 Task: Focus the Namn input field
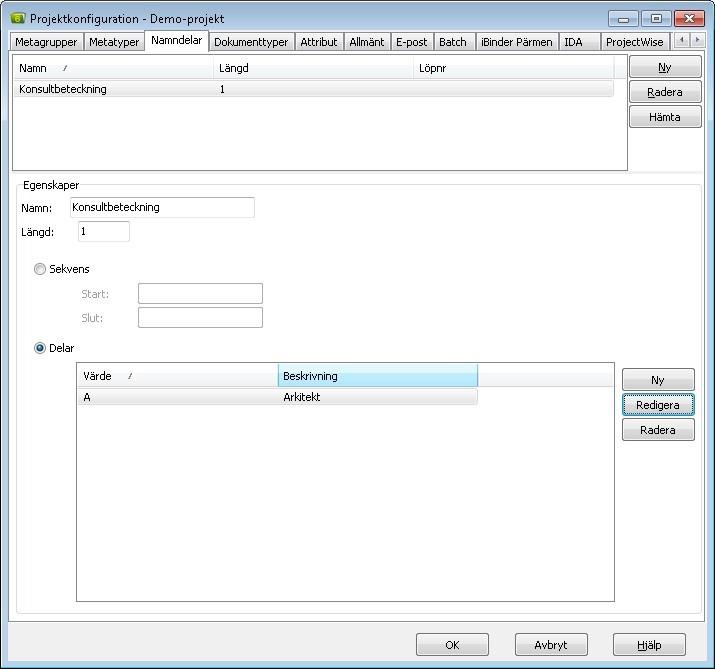[x=162, y=207]
